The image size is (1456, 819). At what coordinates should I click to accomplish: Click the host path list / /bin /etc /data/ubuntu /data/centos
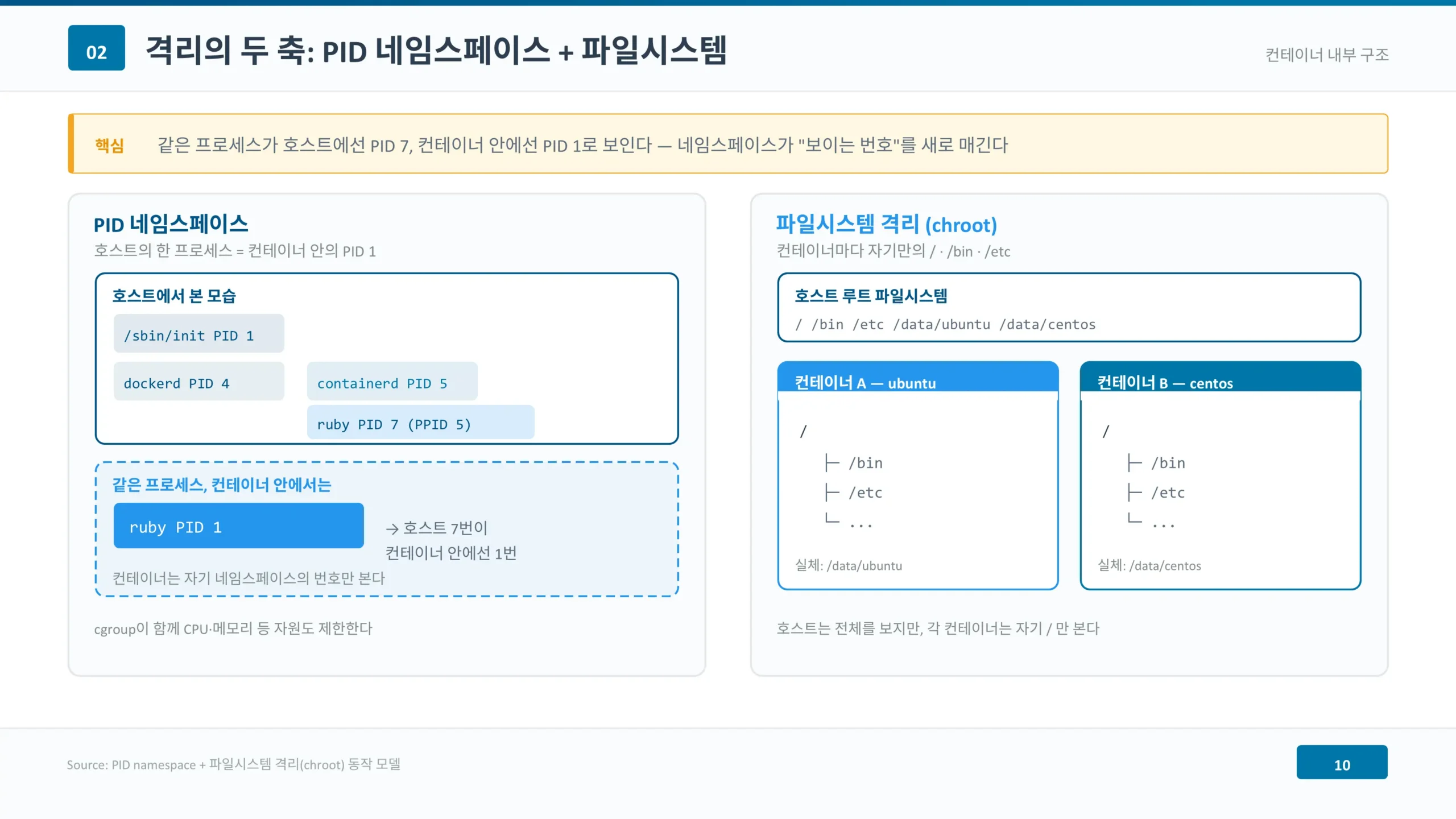[945, 324]
